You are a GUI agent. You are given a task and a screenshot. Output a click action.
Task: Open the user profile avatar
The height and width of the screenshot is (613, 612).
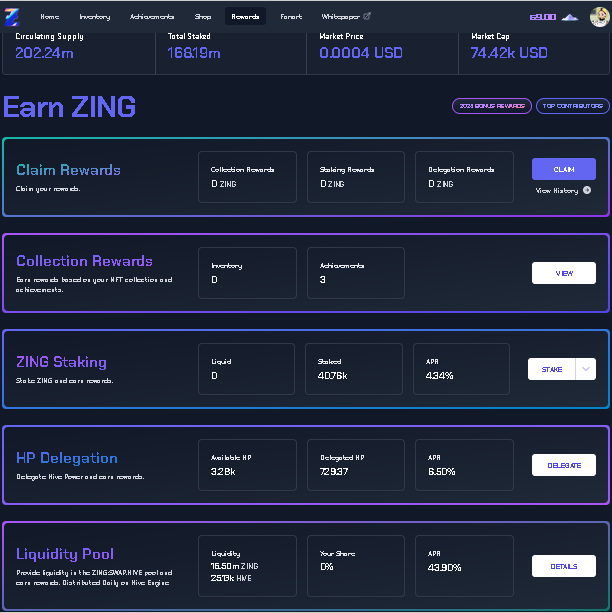pyautogui.click(x=599, y=17)
